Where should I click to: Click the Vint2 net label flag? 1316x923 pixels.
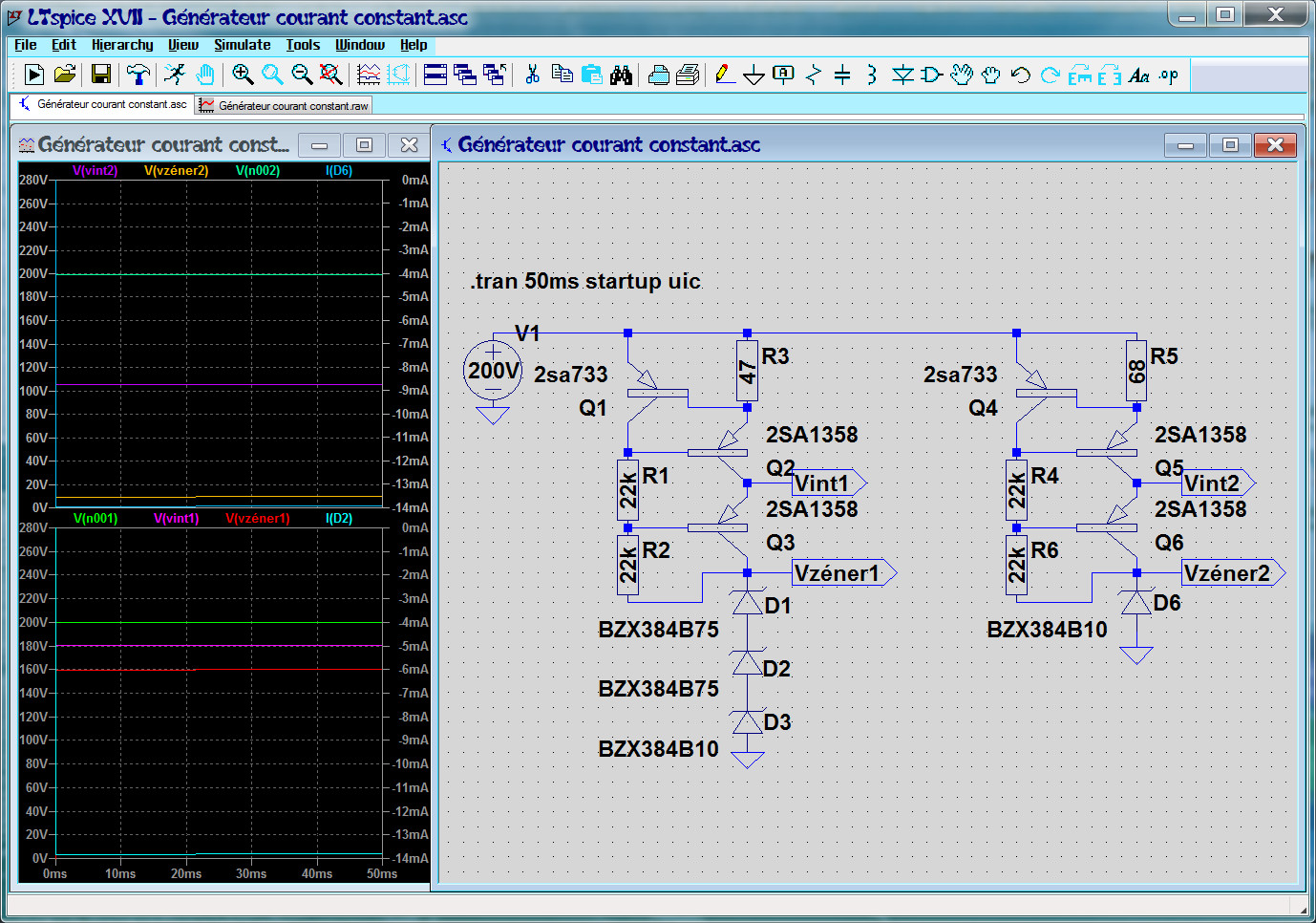click(1218, 483)
